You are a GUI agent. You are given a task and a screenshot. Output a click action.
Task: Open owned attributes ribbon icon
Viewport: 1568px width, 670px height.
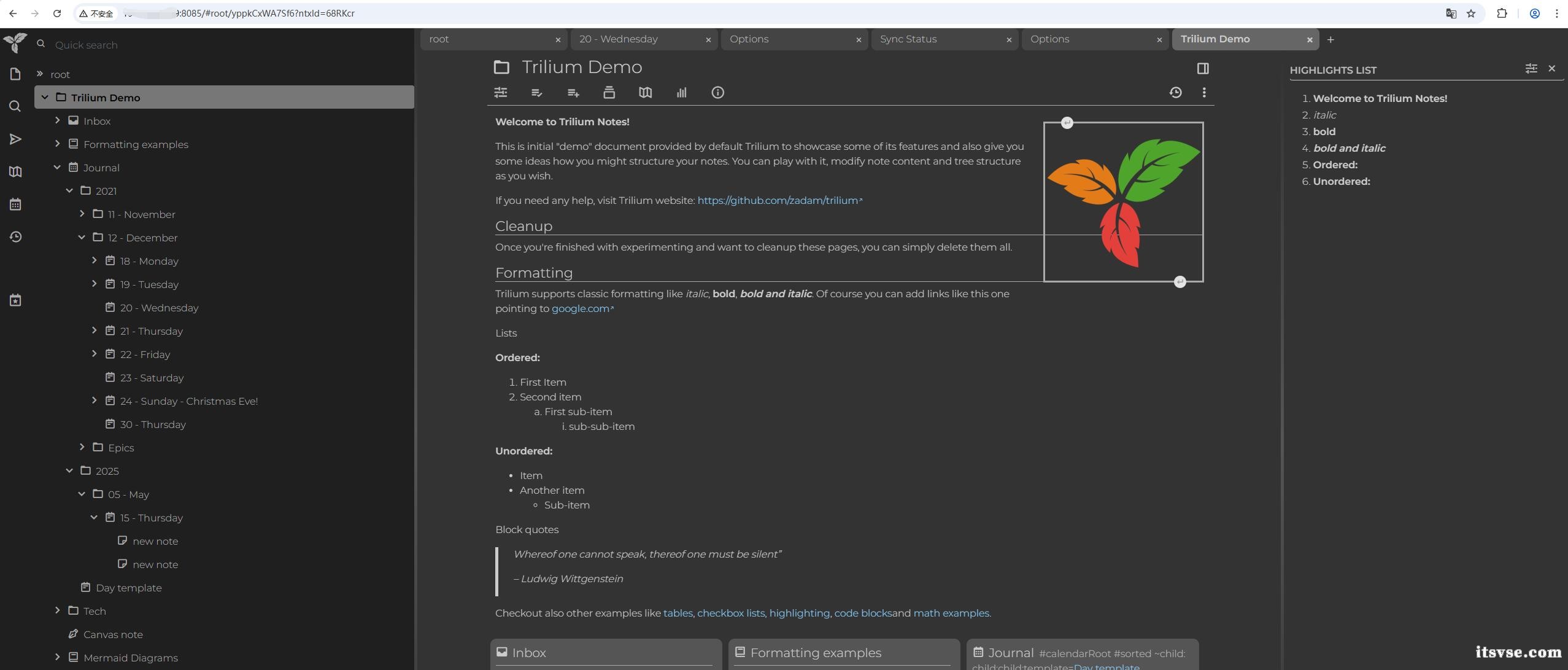click(x=536, y=93)
